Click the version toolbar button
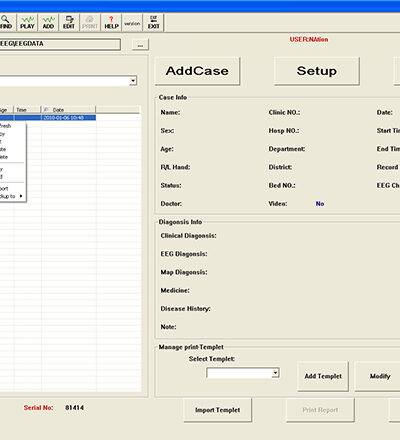This screenshot has height=440, width=400. click(x=132, y=22)
